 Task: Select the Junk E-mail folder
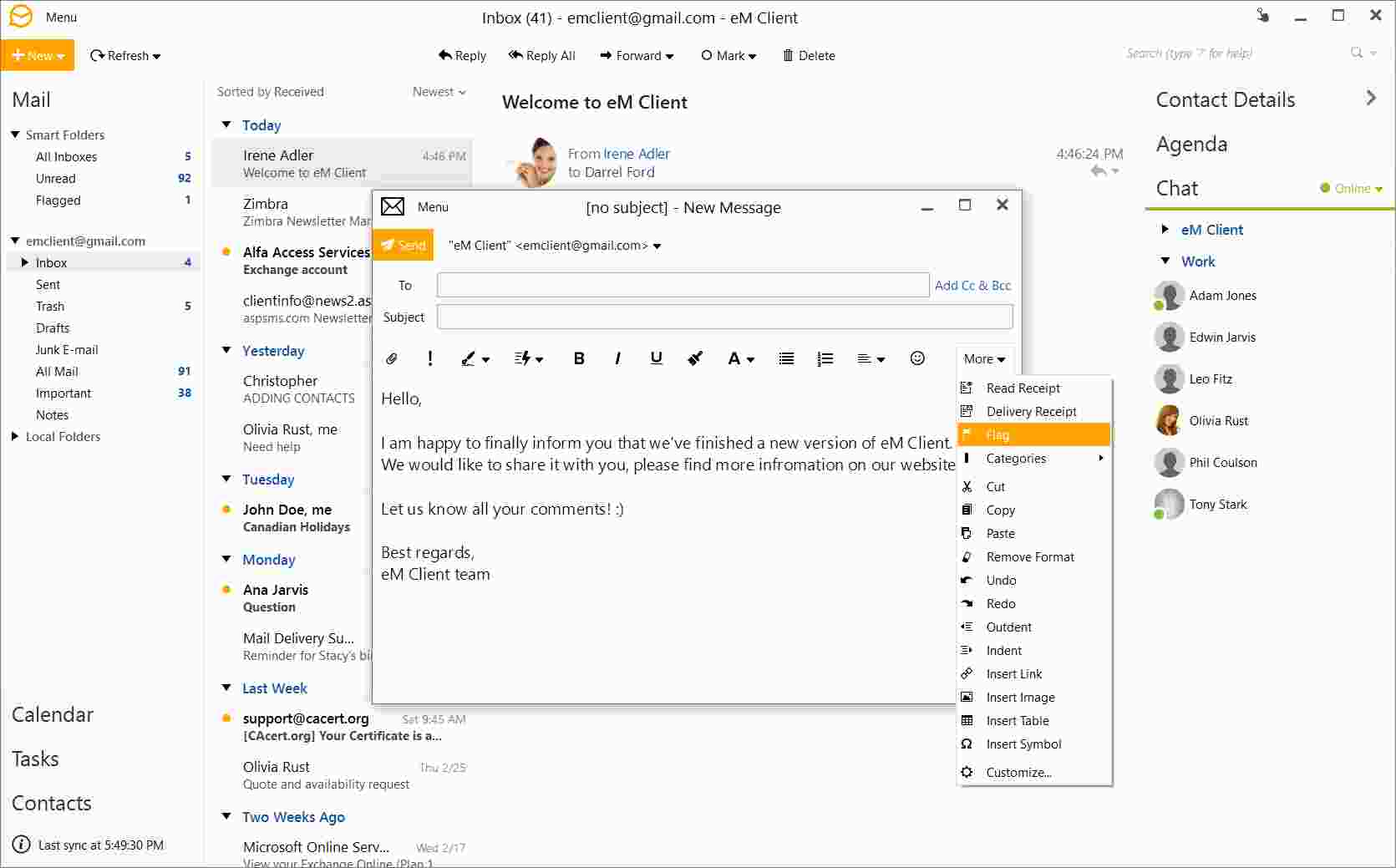(x=67, y=349)
